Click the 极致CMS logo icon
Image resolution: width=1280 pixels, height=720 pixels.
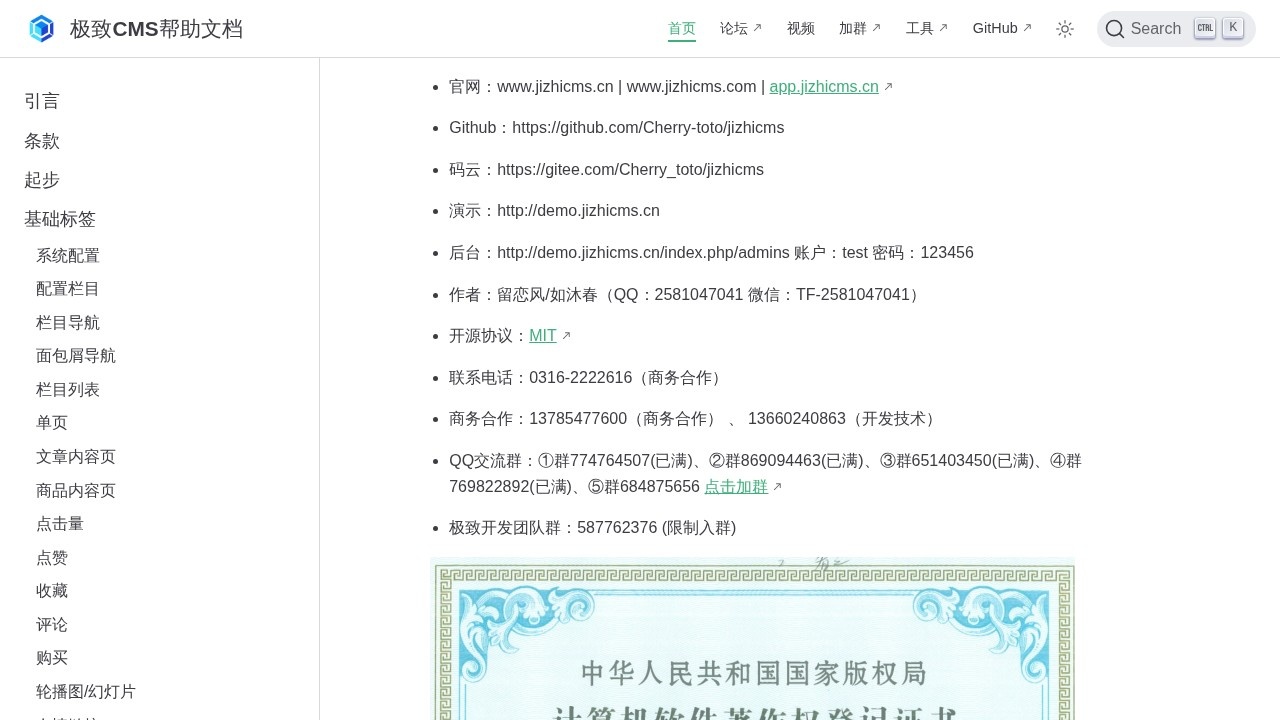pyautogui.click(x=41, y=29)
